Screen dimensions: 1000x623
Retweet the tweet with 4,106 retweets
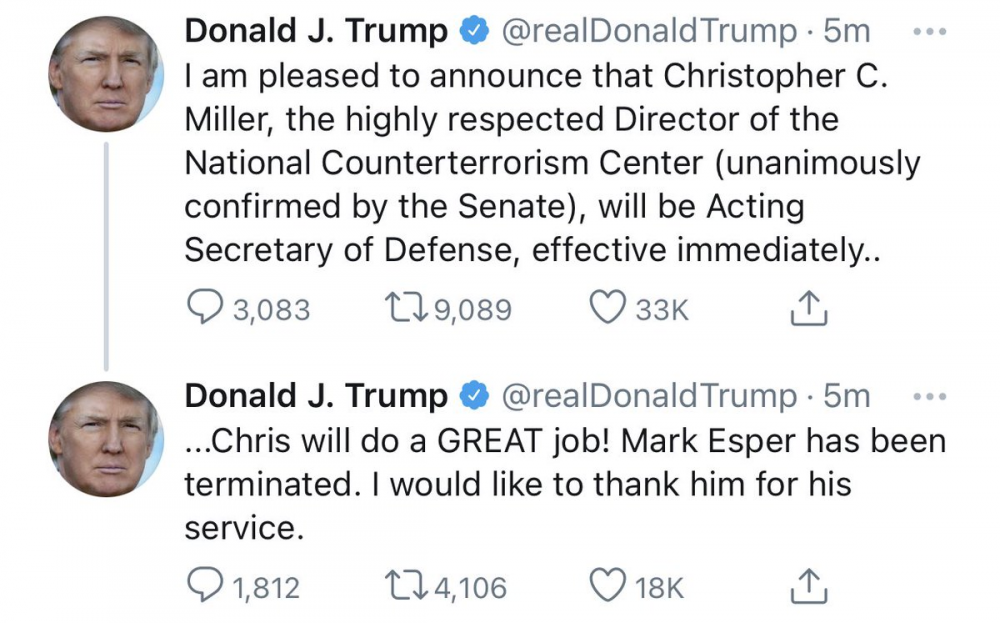[x=405, y=586]
